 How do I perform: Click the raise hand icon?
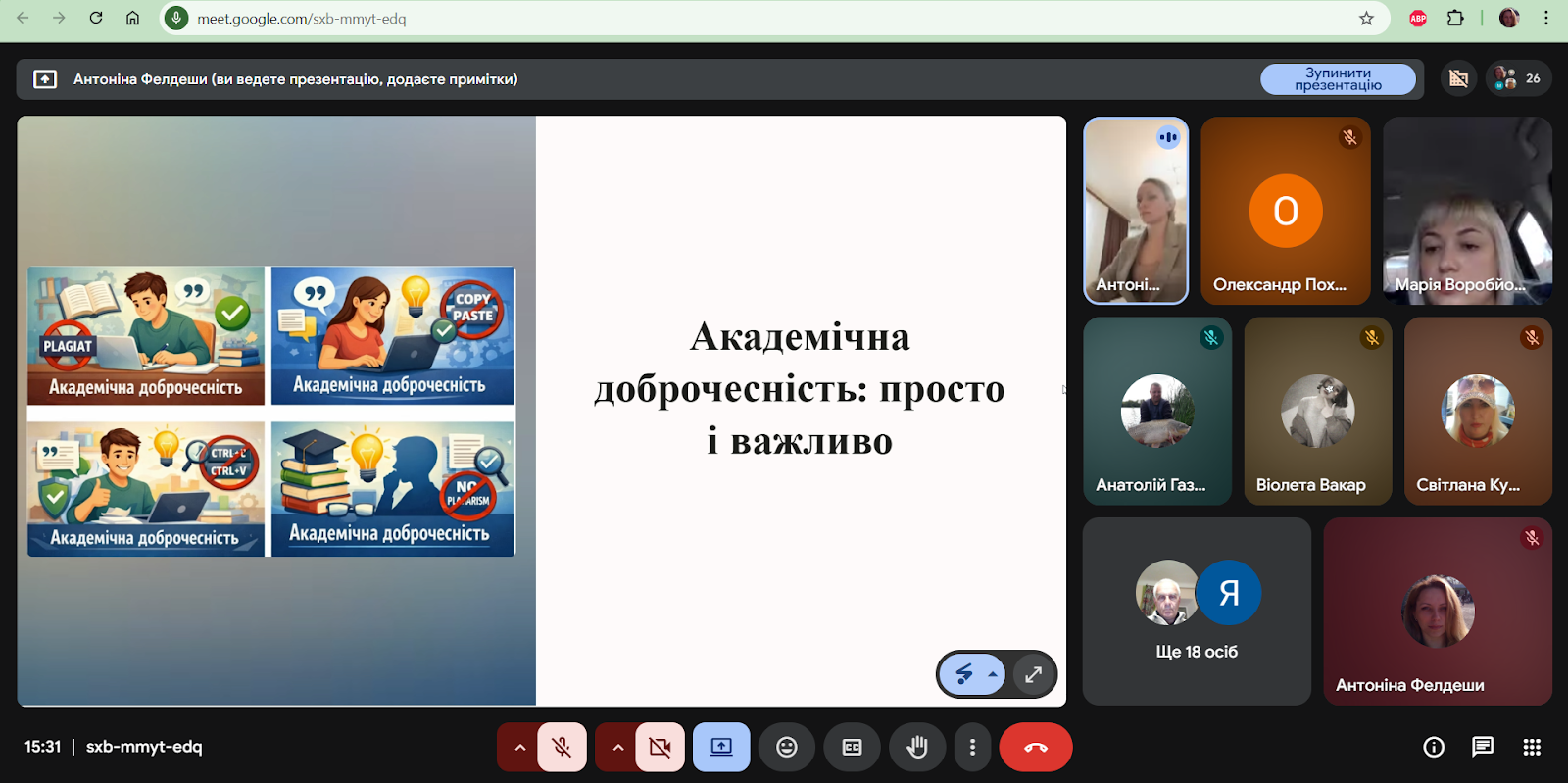[916, 747]
